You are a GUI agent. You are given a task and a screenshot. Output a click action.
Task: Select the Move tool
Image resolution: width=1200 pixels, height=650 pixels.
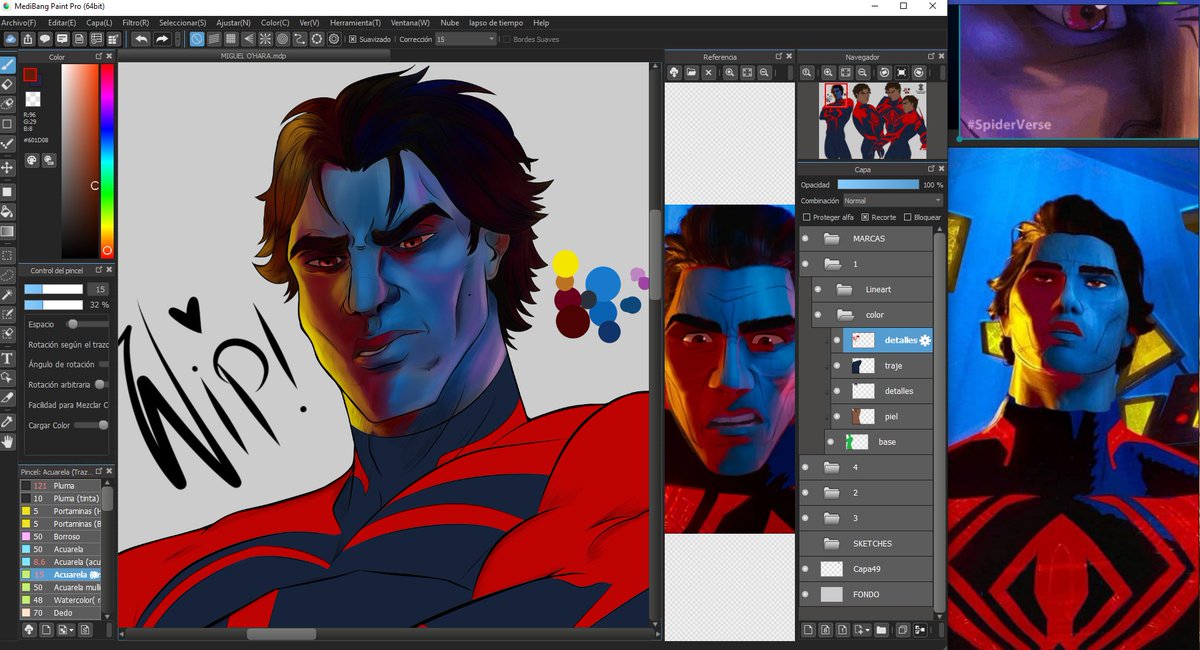pos(8,167)
